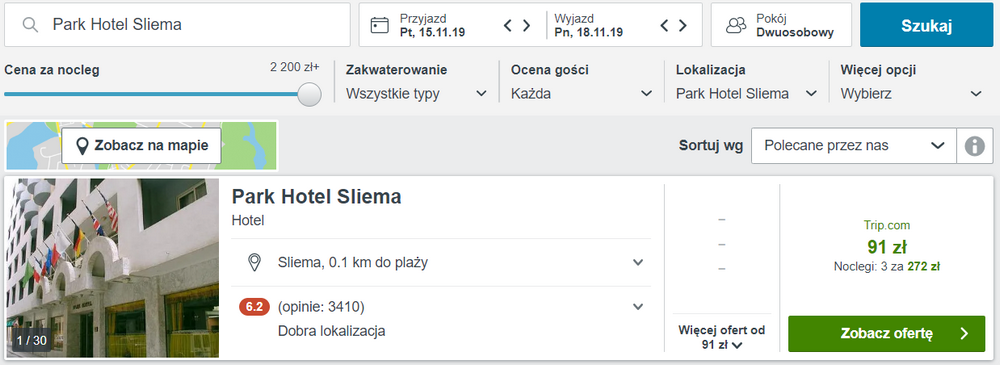Click Zobacz ofertę green button

pos(886,334)
